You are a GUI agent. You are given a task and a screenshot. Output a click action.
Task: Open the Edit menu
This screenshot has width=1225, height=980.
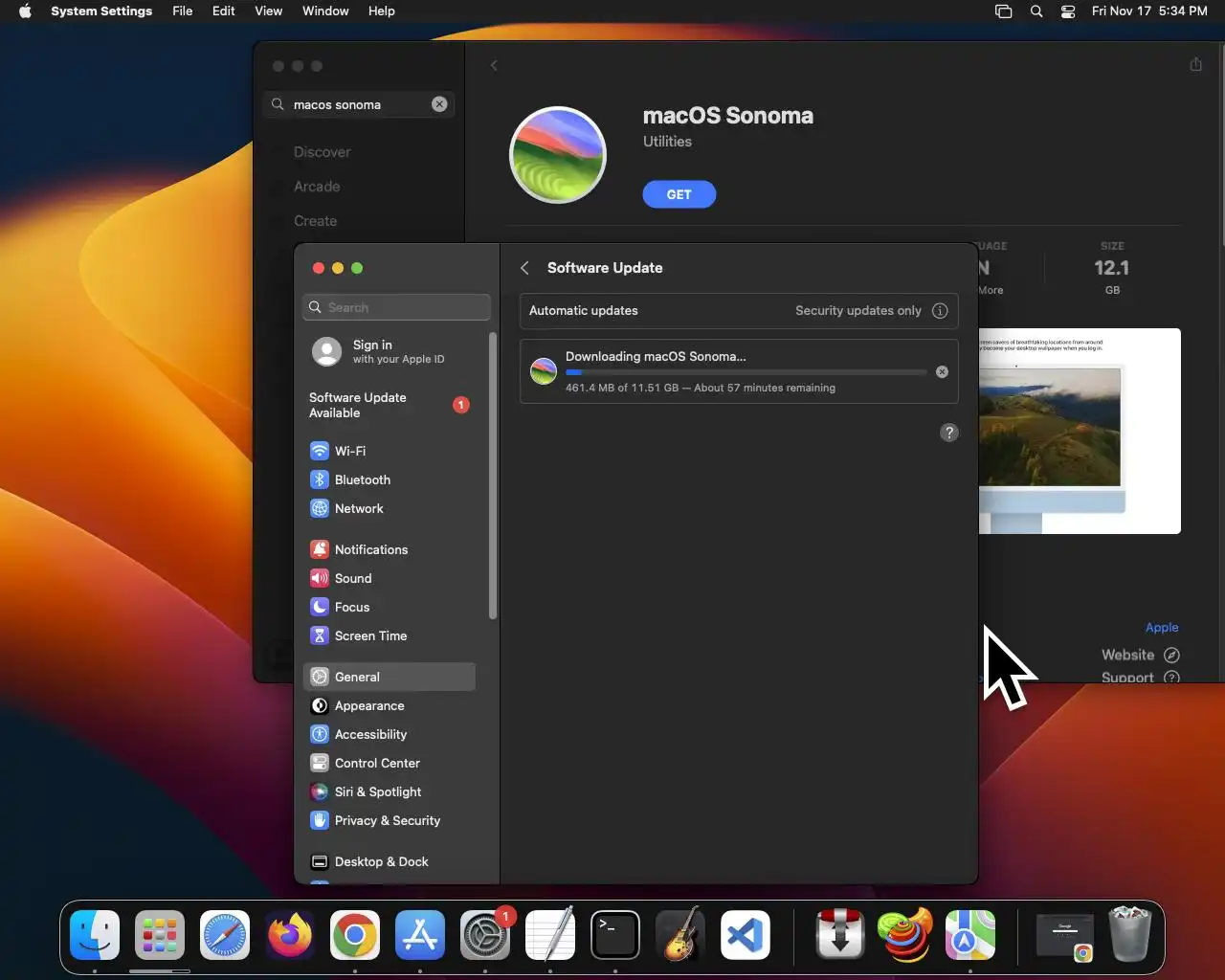pyautogui.click(x=223, y=11)
